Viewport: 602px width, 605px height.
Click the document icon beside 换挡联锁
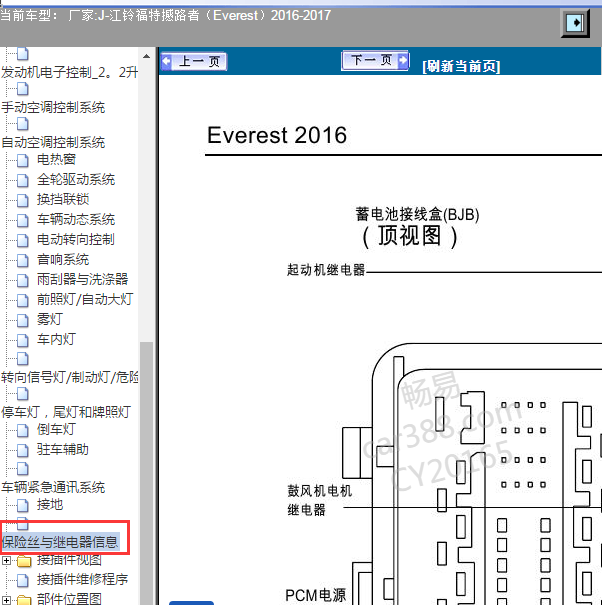(x=23, y=200)
